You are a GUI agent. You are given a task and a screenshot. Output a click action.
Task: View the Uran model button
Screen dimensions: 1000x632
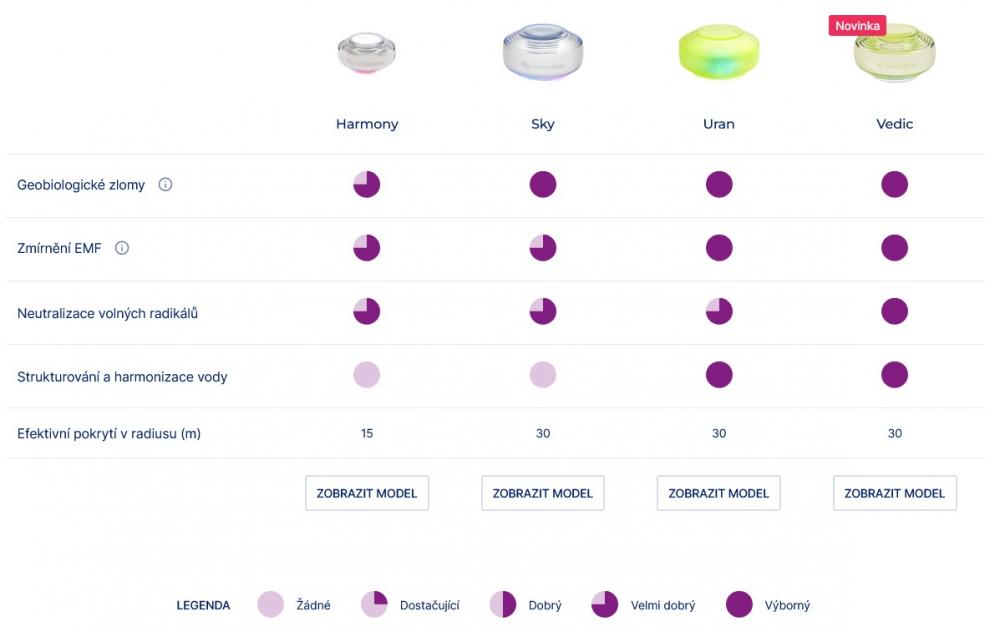coord(719,493)
